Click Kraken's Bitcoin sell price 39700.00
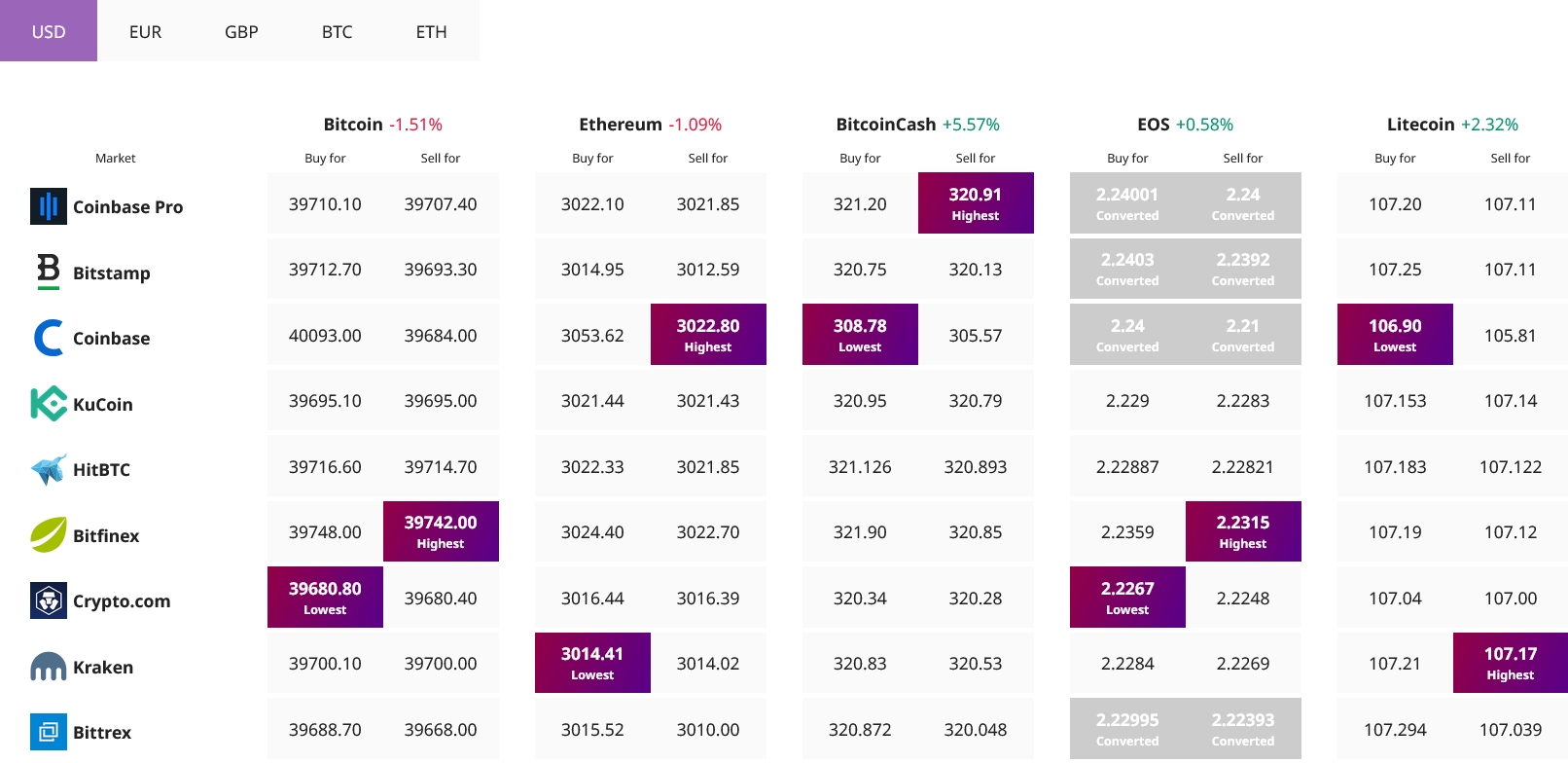Screen dimensions: 1568x763 441,664
